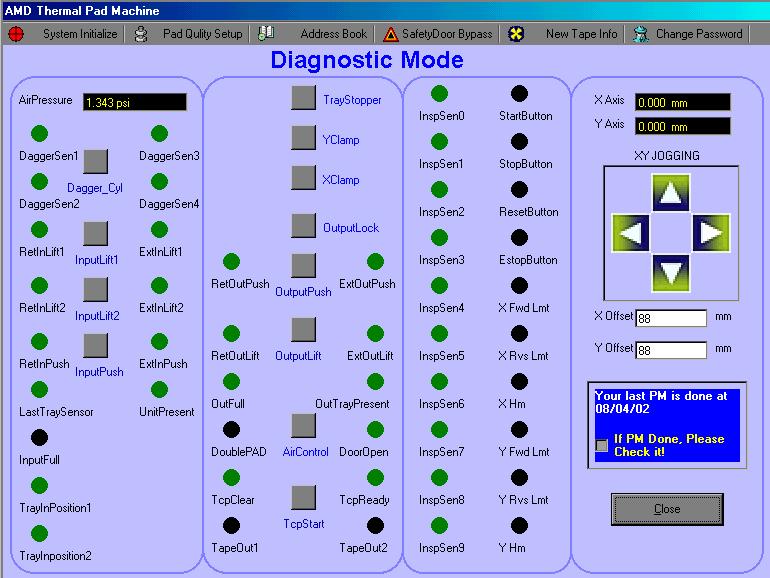The height and width of the screenshot is (578, 770).
Task: Click the OutFull green indicator
Action: click(231, 381)
